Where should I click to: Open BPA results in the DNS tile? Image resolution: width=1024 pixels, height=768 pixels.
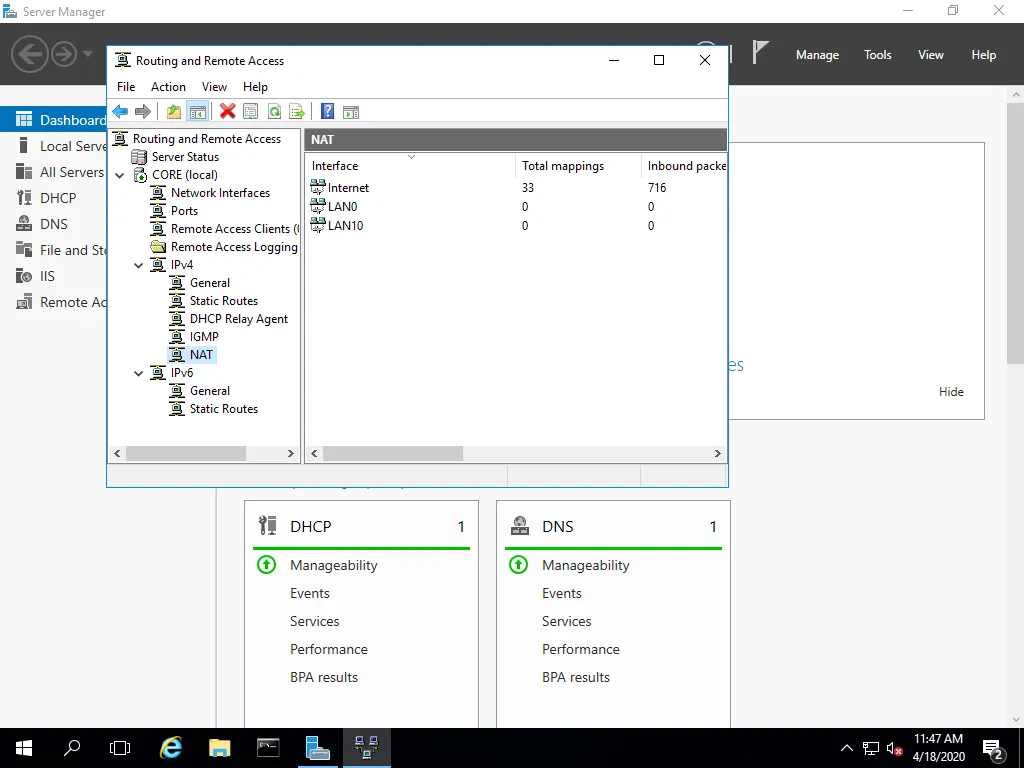(x=575, y=678)
